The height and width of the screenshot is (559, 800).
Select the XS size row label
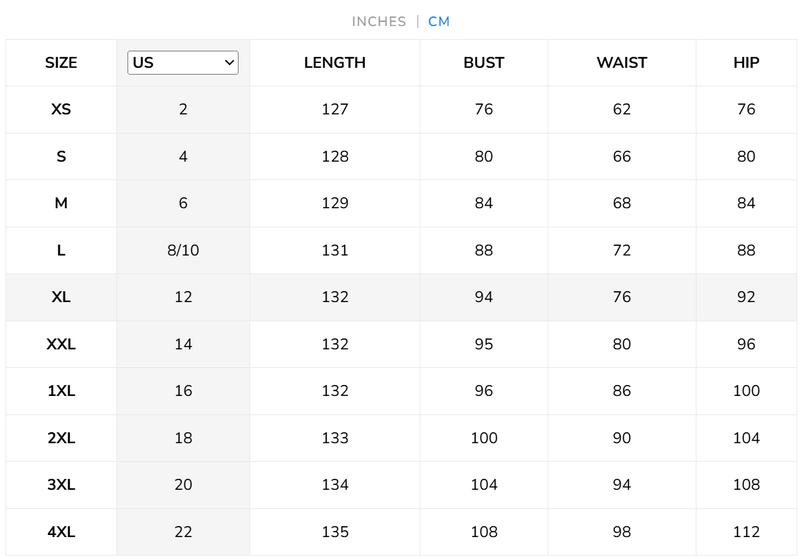[61, 109]
